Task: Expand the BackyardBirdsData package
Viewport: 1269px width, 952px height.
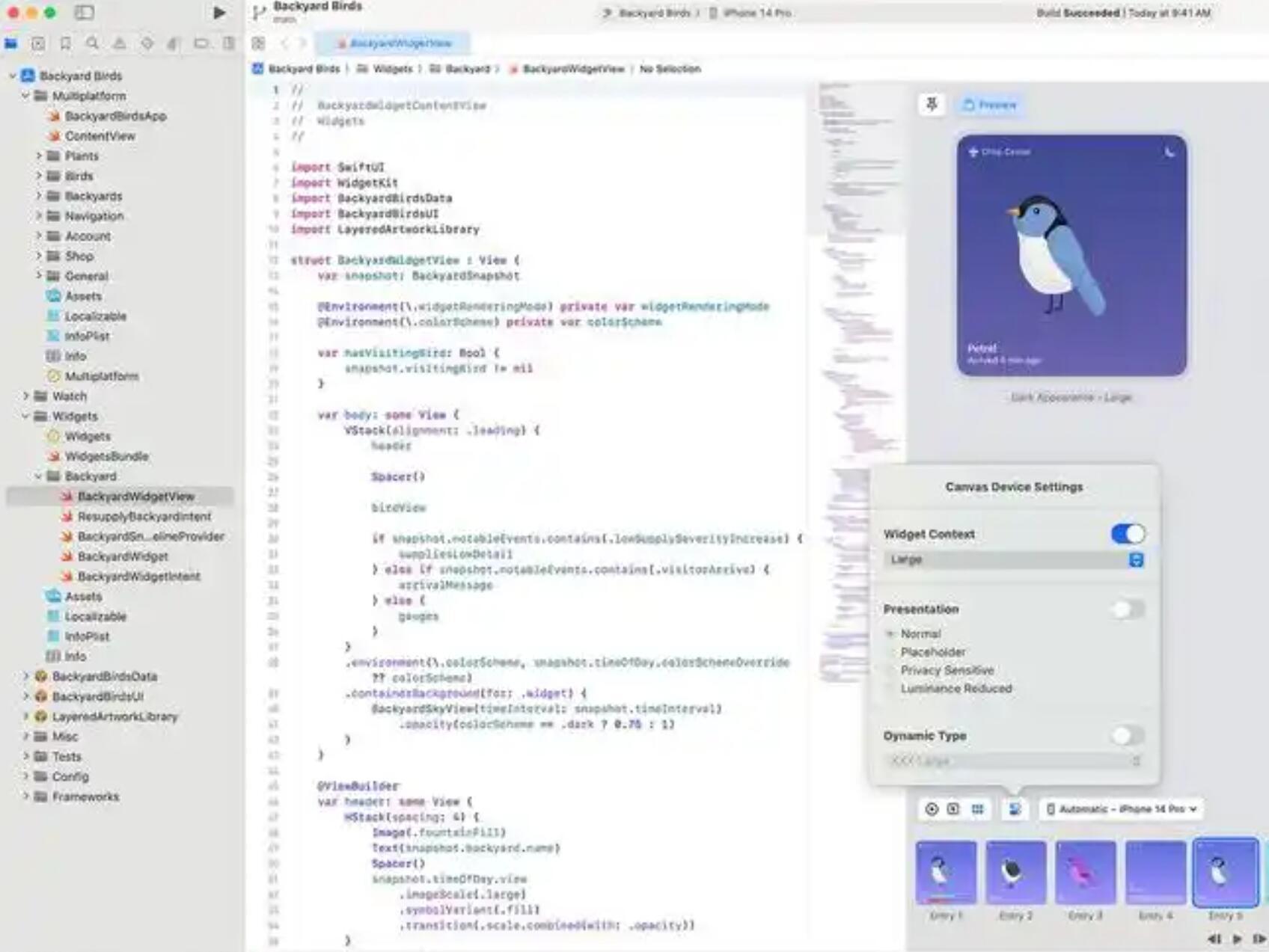Action: click(26, 676)
